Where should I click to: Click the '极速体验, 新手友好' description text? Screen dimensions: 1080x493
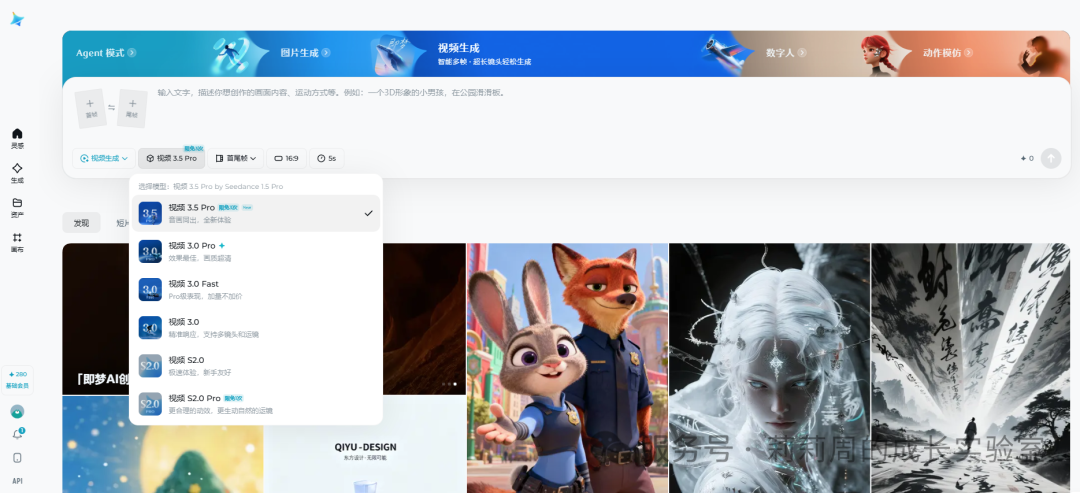[x=200, y=373]
